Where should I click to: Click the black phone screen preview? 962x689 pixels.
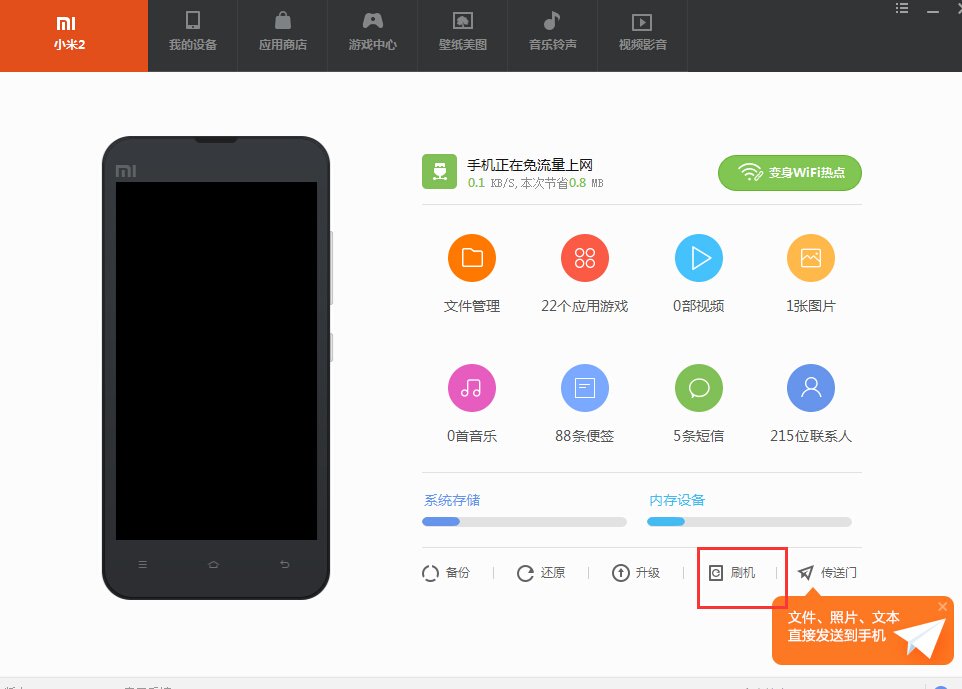click(217, 361)
